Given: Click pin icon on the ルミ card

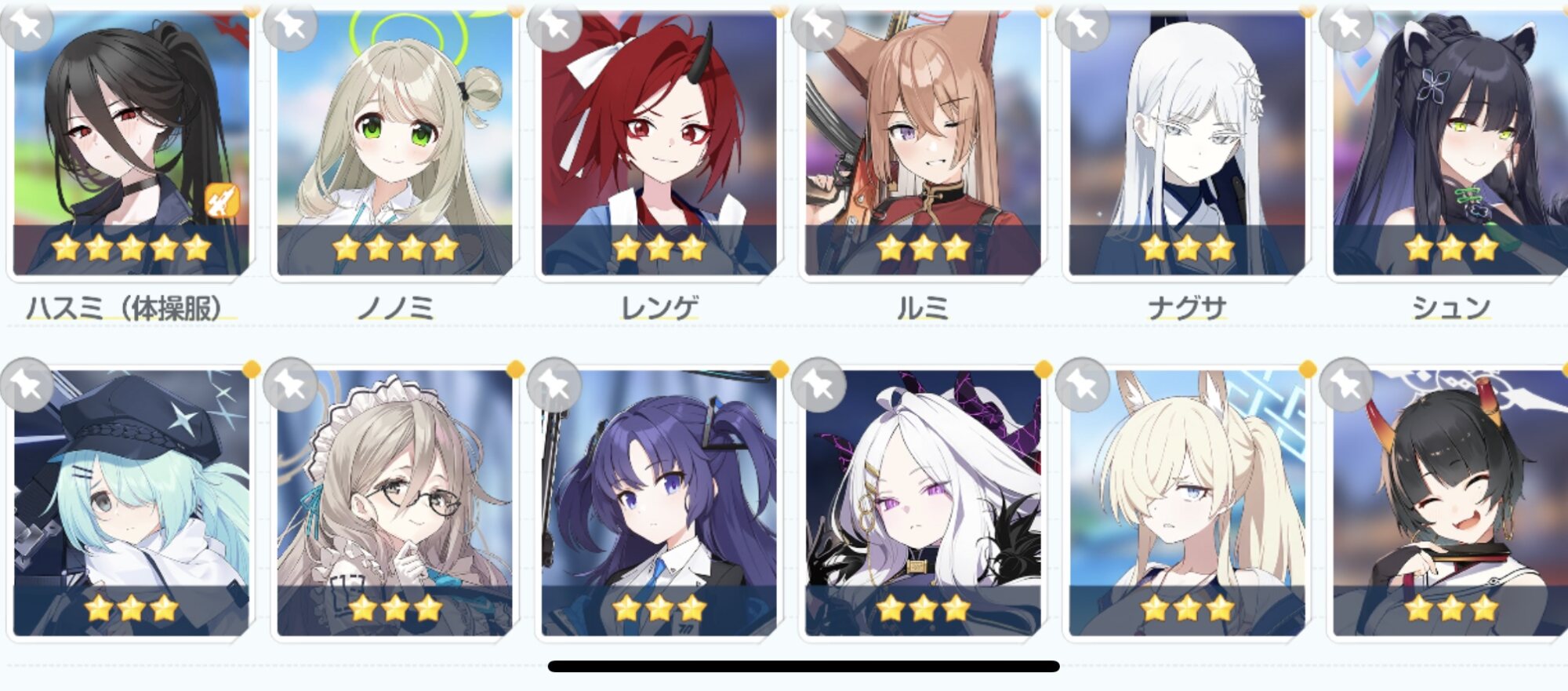Looking at the screenshot, I should click(818, 25).
